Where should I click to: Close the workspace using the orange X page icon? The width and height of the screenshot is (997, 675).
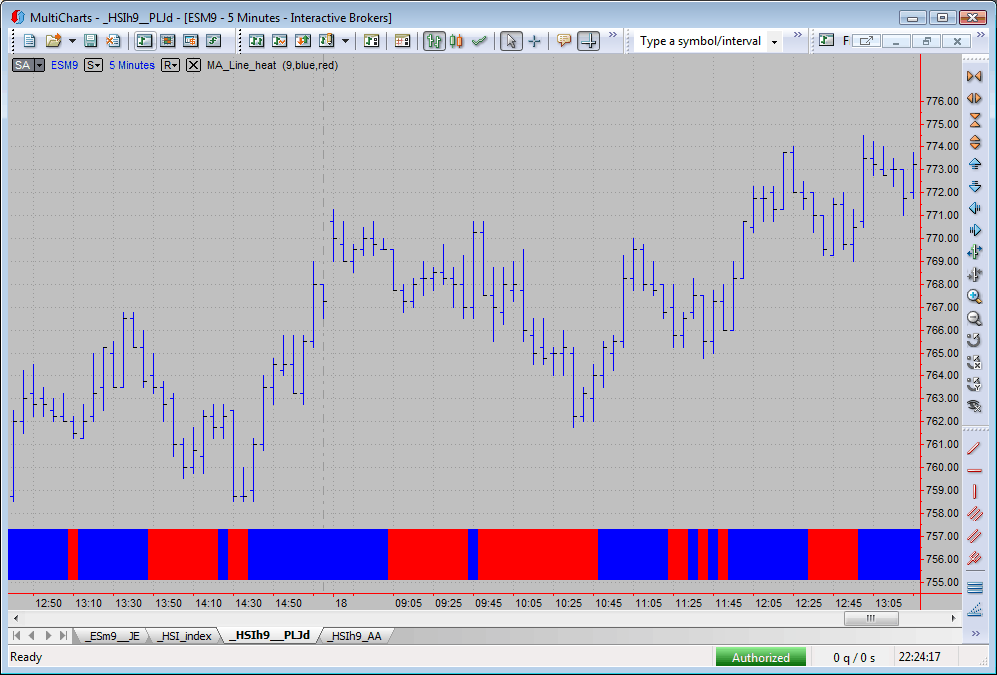coord(113,41)
